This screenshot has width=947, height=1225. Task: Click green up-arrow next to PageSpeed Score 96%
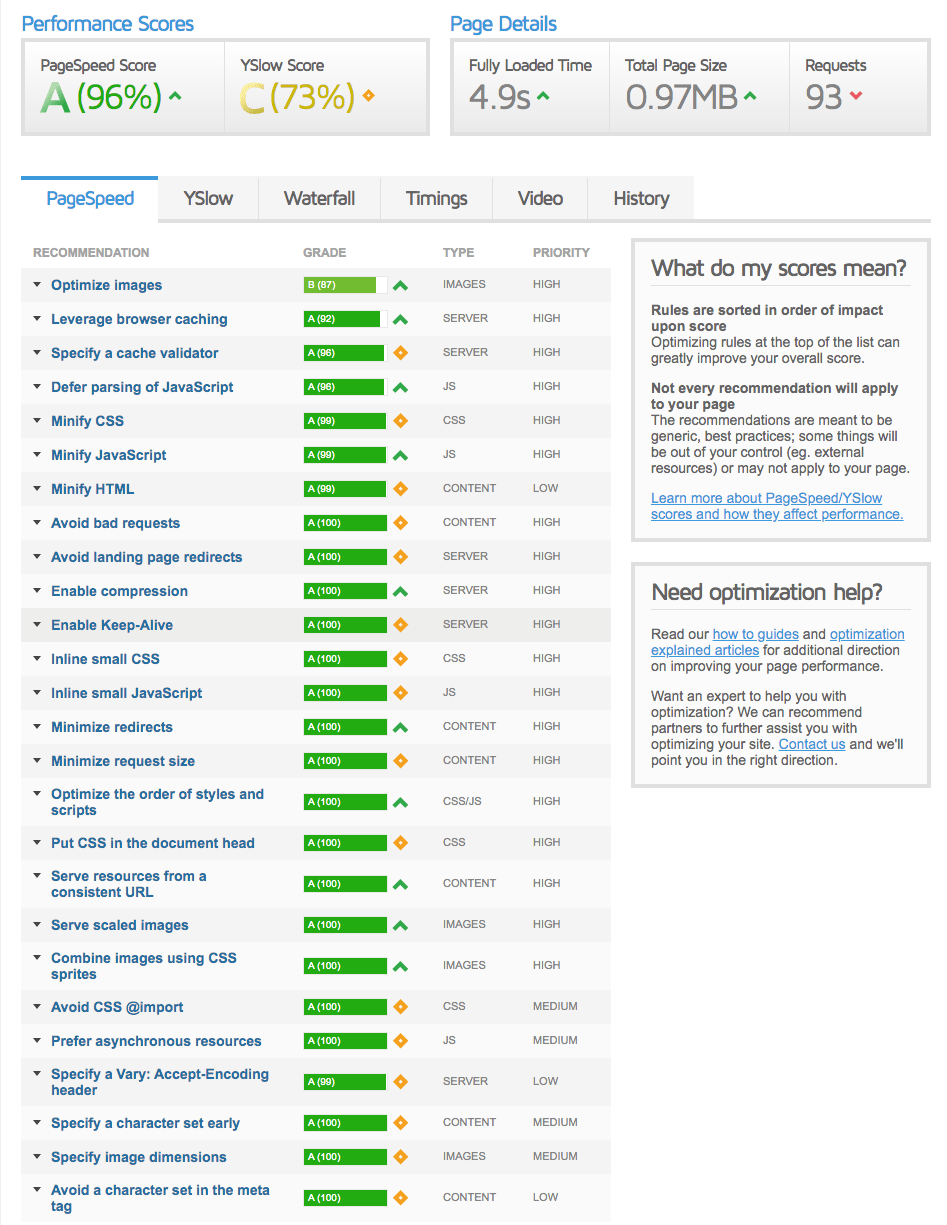point(176,97)
